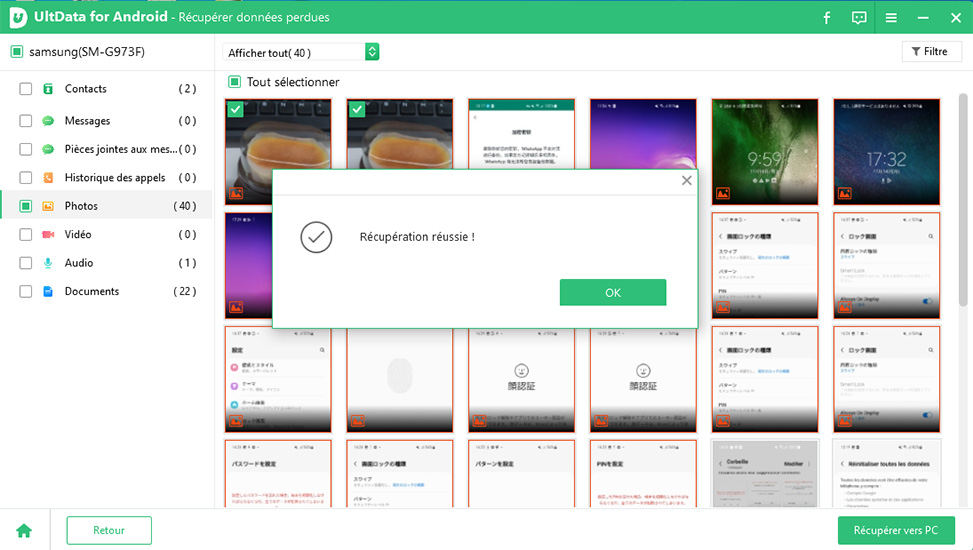Screen dimensions: 973x550
Task: Select the Photos category row
Action: pyautogui.click(x=107, y=206)
